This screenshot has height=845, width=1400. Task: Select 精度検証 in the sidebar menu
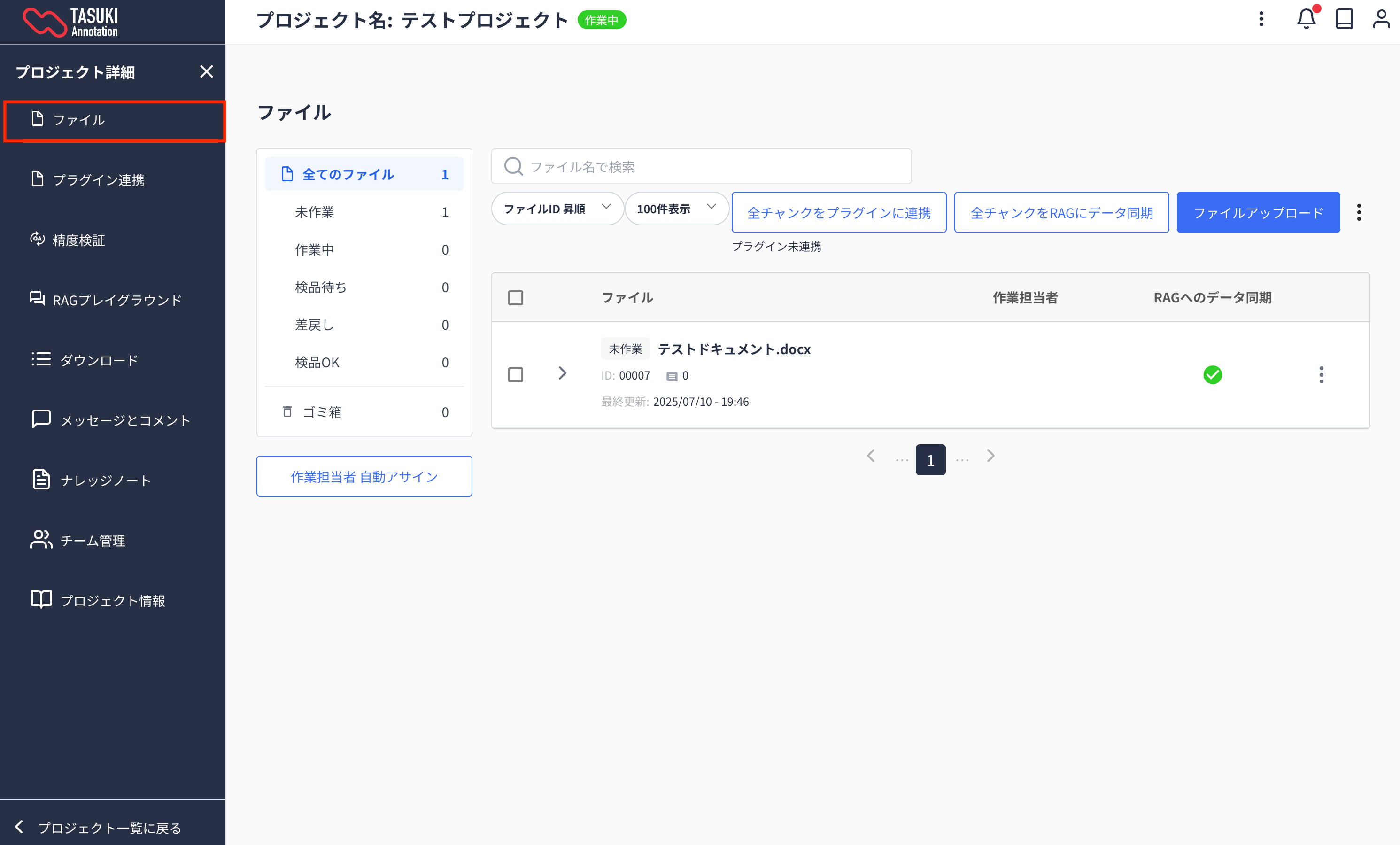[78, 240]
